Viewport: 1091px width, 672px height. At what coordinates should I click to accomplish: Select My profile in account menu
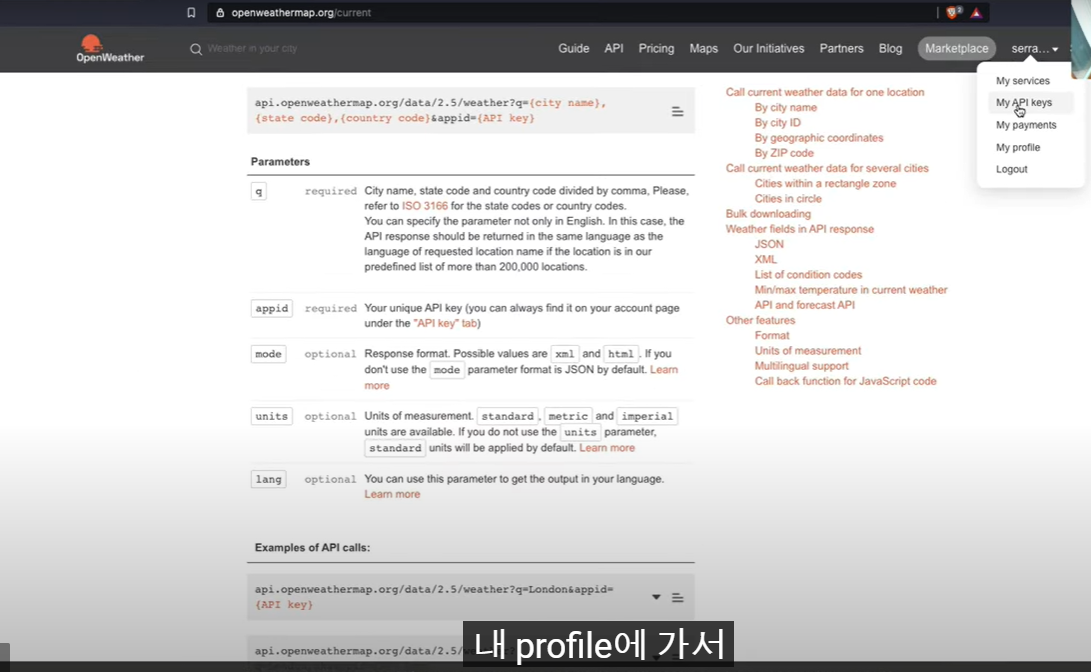point(1018,147)
